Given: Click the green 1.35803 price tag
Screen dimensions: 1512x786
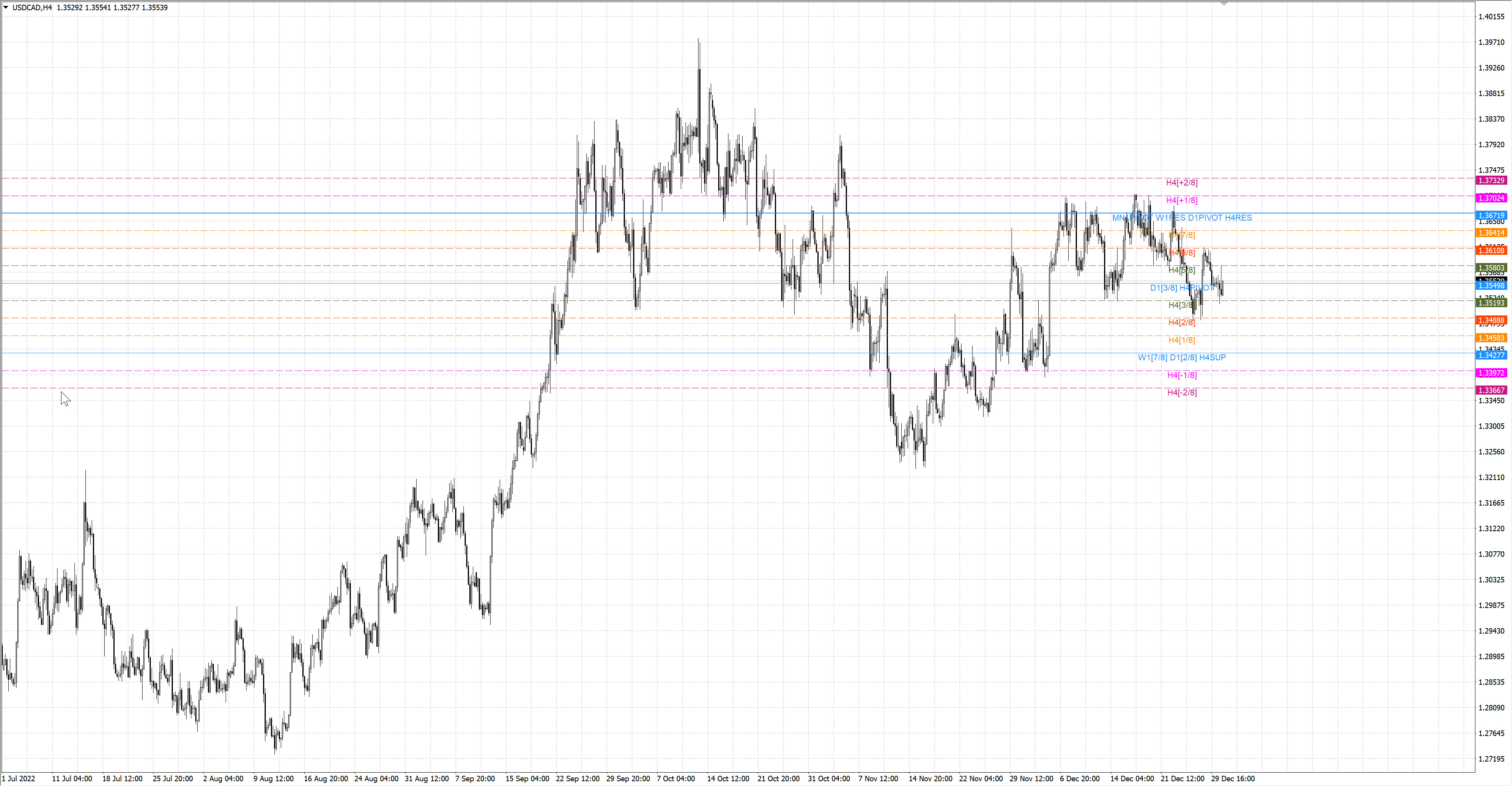Looking at the screenshot, I should 1491,268.
